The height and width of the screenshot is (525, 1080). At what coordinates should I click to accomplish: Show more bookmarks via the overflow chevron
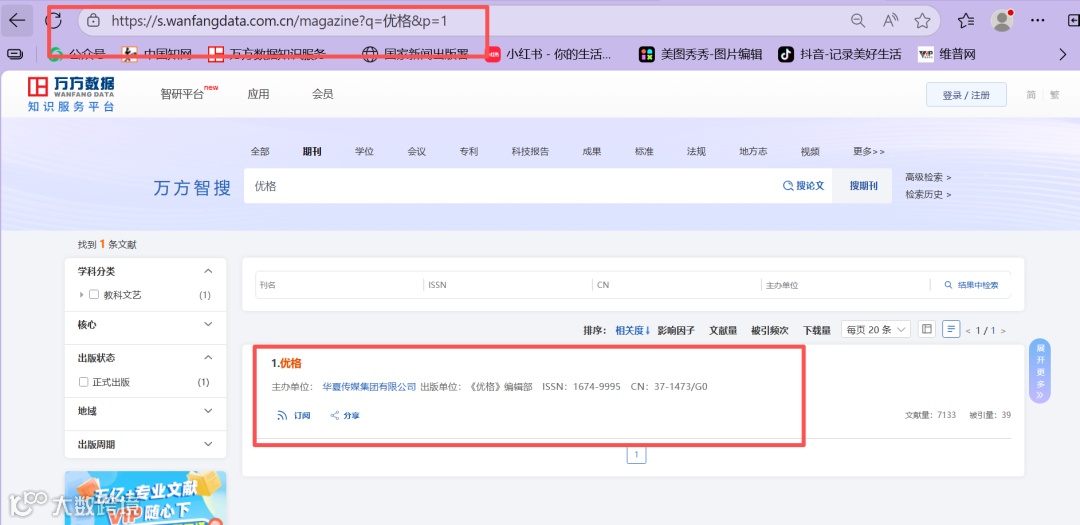coord(1063,54)
